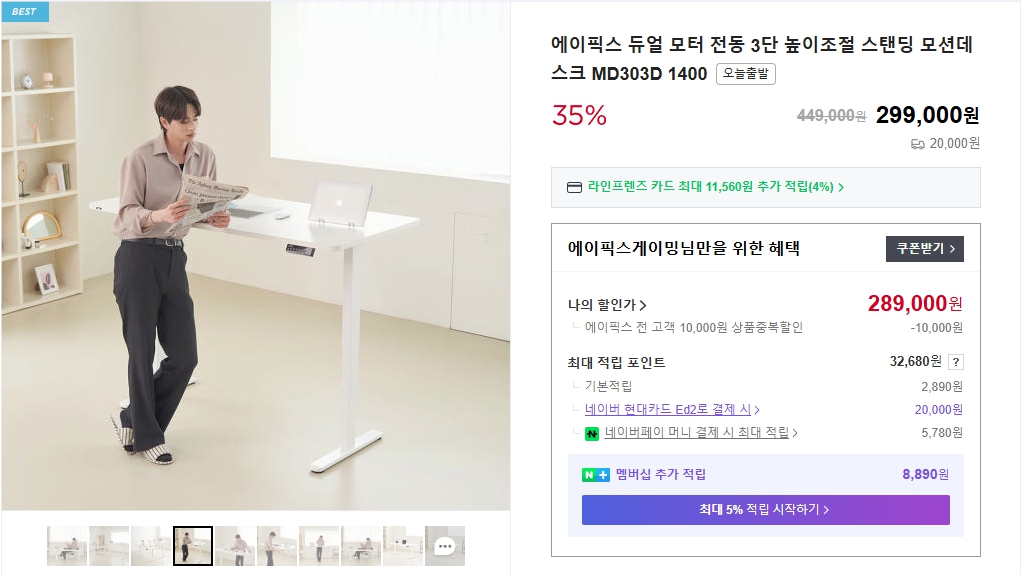This screenshot has width=1022, height=575.
Task: Select the first product thumbnail
Action: point(67,546)
